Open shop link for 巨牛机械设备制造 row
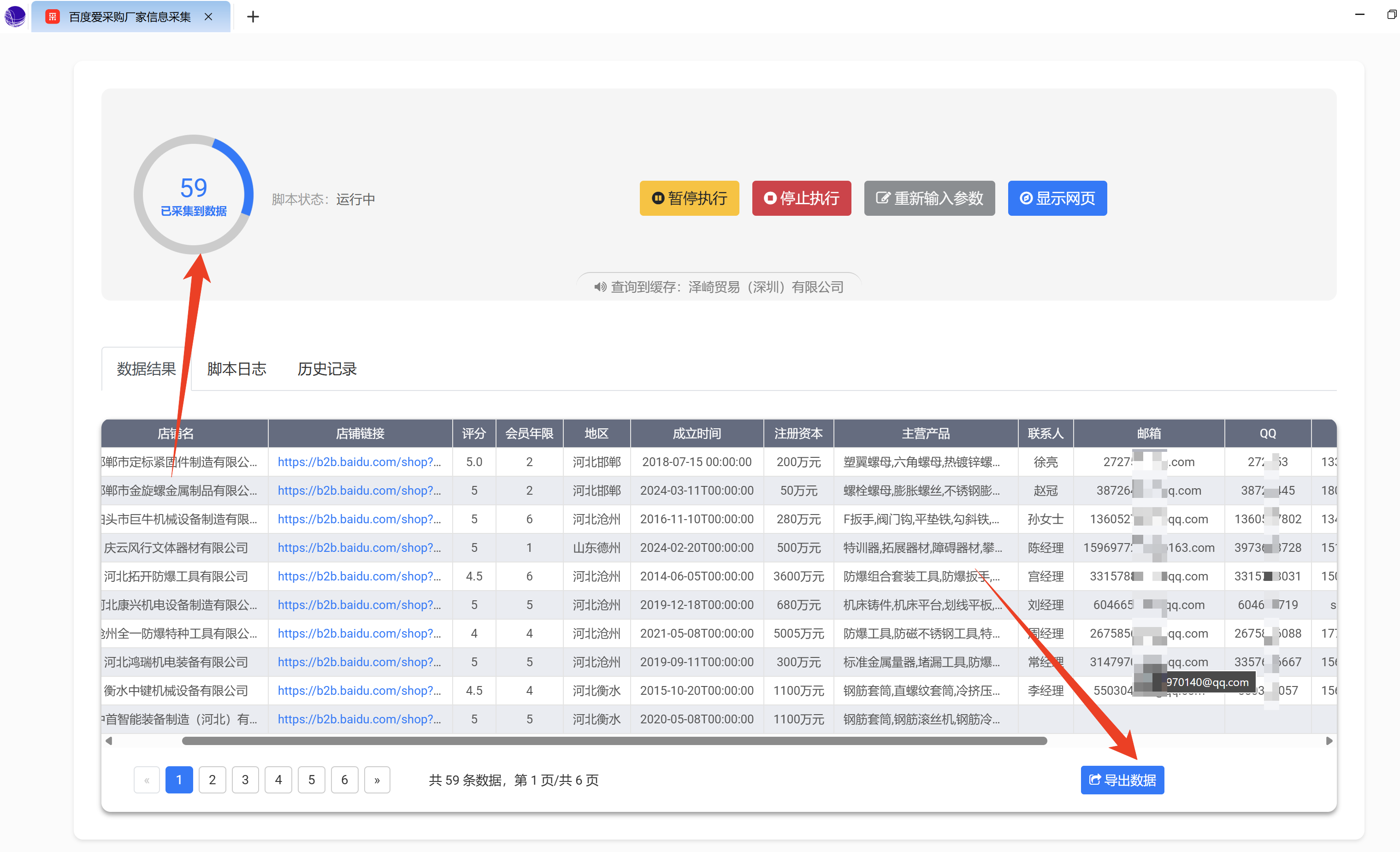This screenshot has width=1400, height=852. (x=359, y=519)
